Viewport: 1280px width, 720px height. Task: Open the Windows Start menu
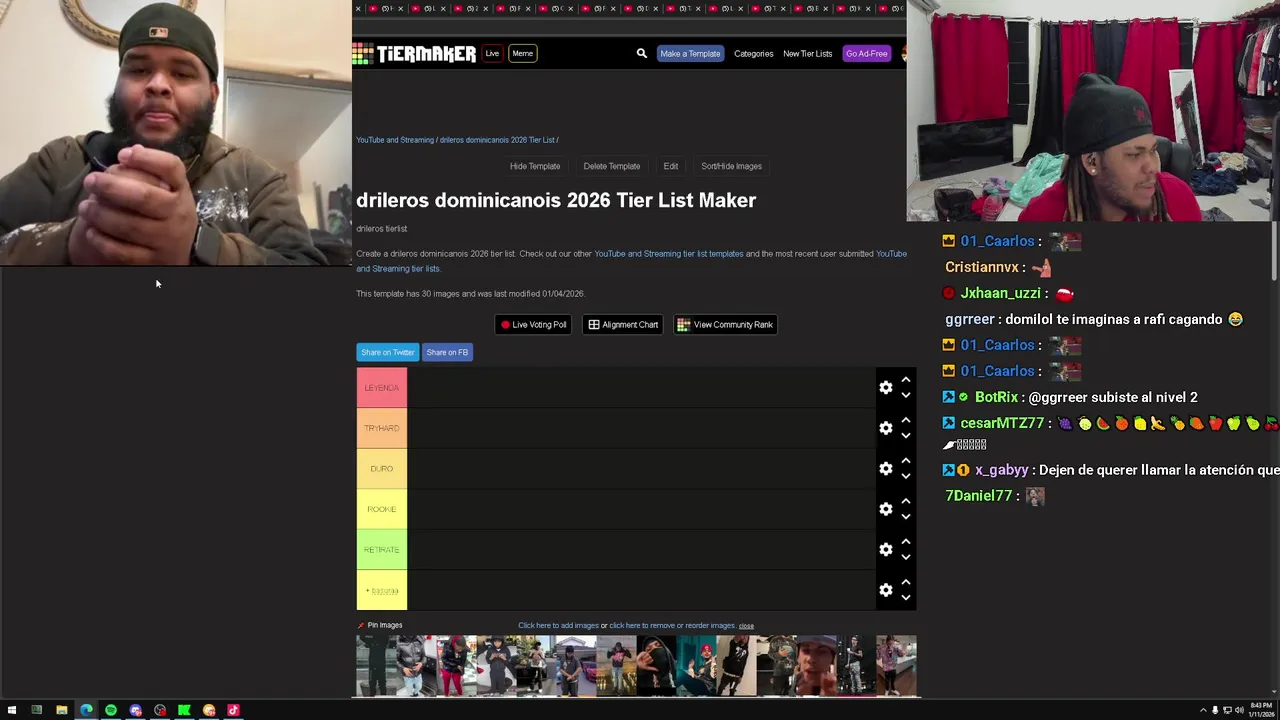click(x=12, y=710)
